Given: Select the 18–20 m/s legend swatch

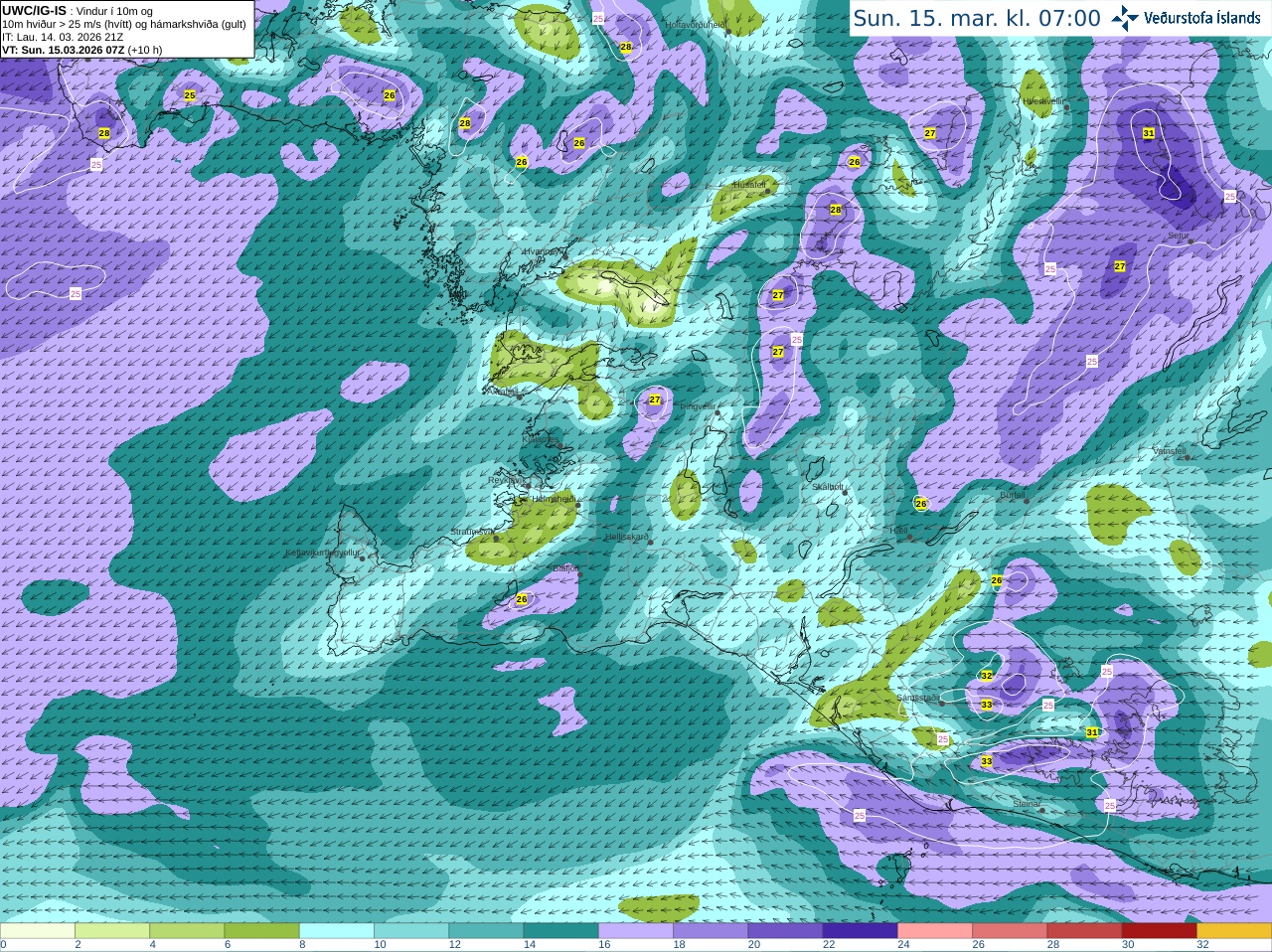Looking at the screenshot, I should pyautogui.click(x=711, y=931).
